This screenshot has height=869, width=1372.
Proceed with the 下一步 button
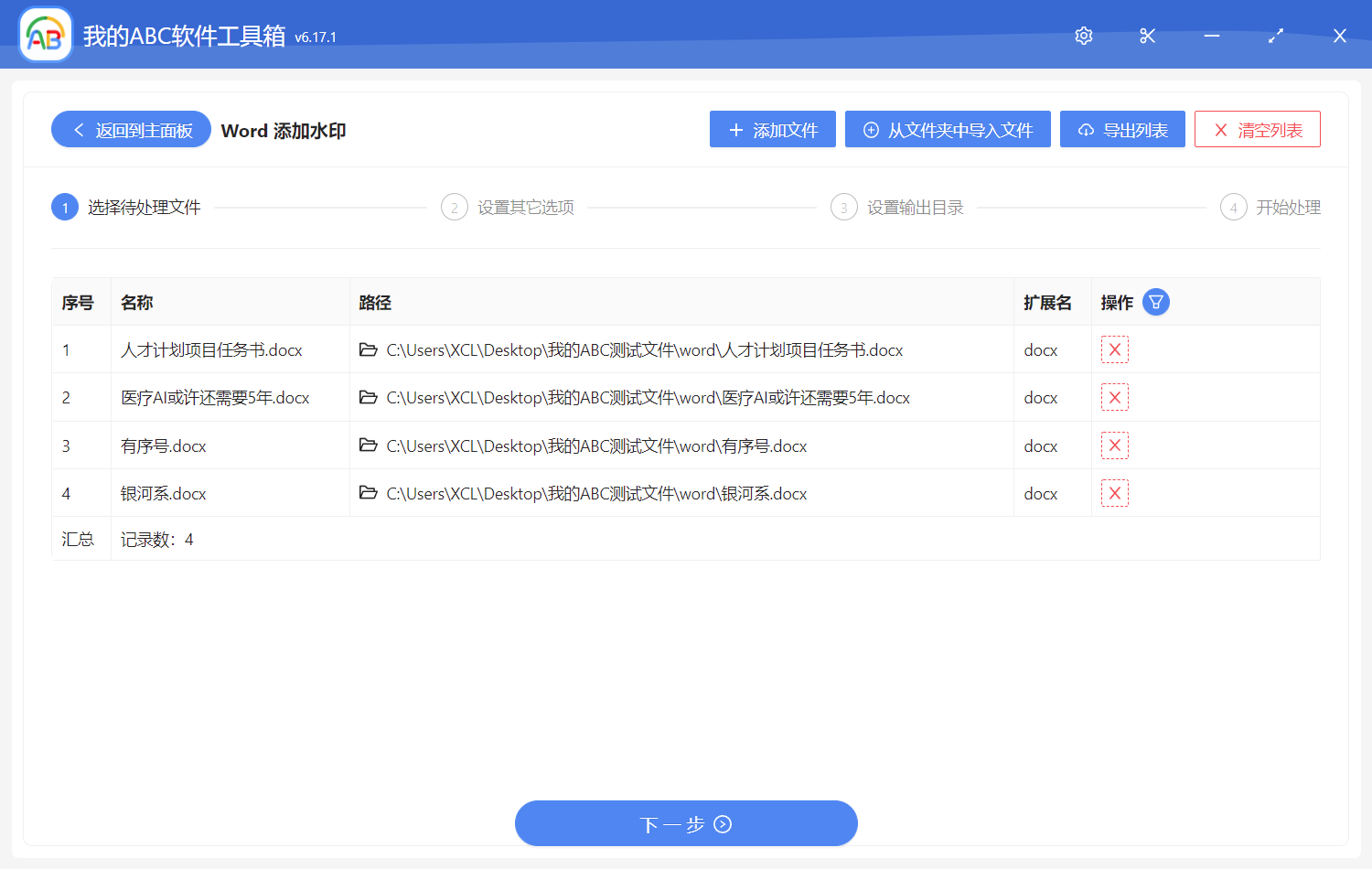click(686, 823)
